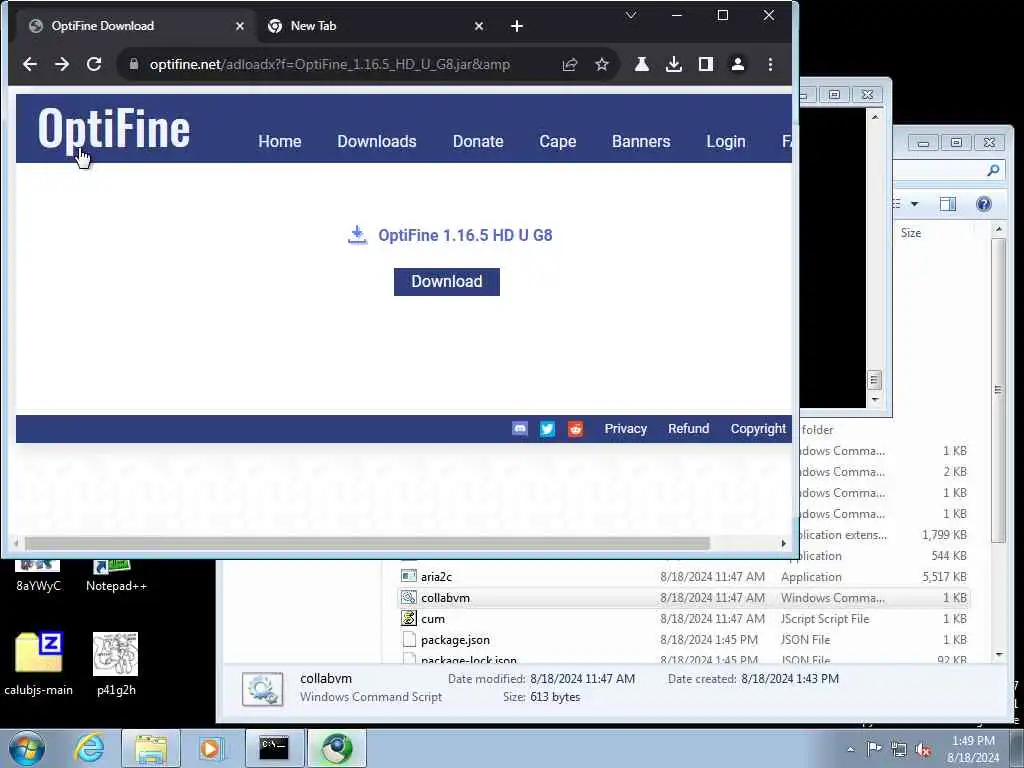This screenshot has height=768, width=1024.
Task: Close the New Tab tab
Action: pyautogui.click(x=479, y=26)
